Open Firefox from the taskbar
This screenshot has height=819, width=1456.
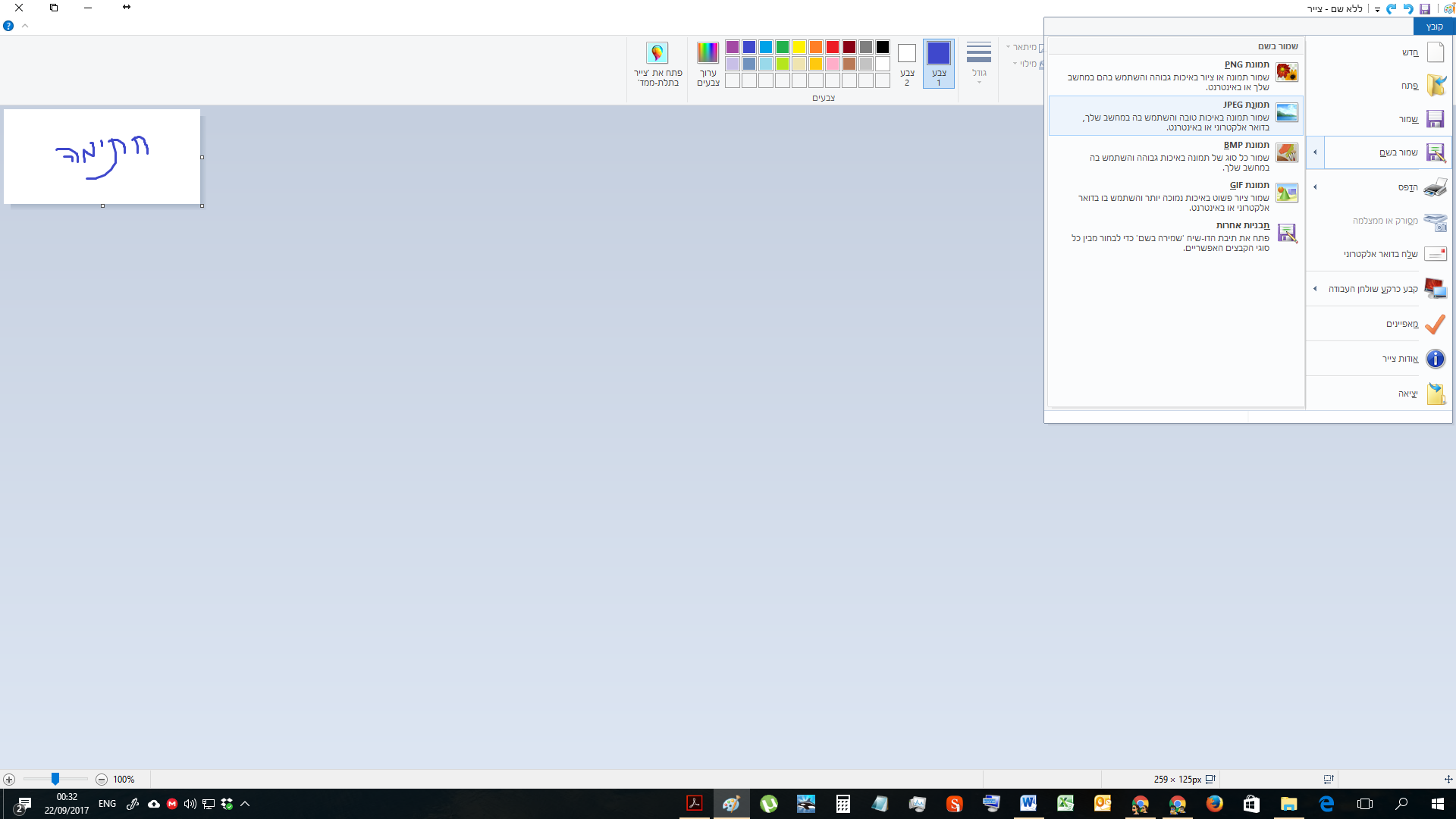pyautogui.click(x=1214, y=804)
